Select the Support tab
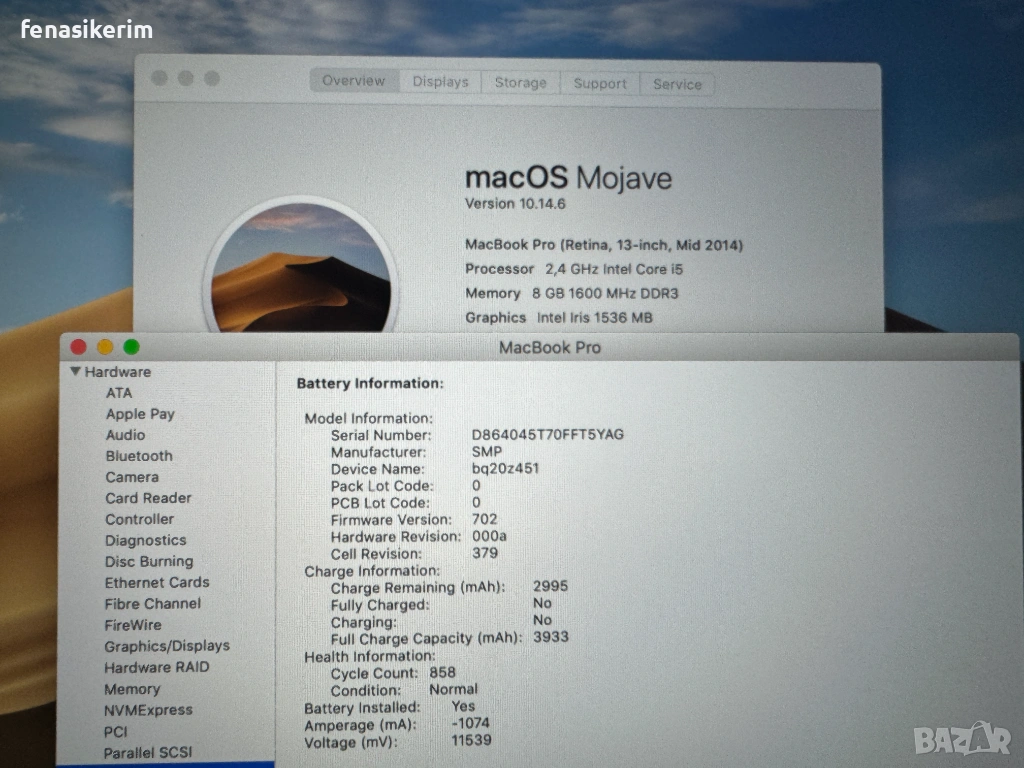The width and height of the screenshot is (1024, 768). point(599,84)
